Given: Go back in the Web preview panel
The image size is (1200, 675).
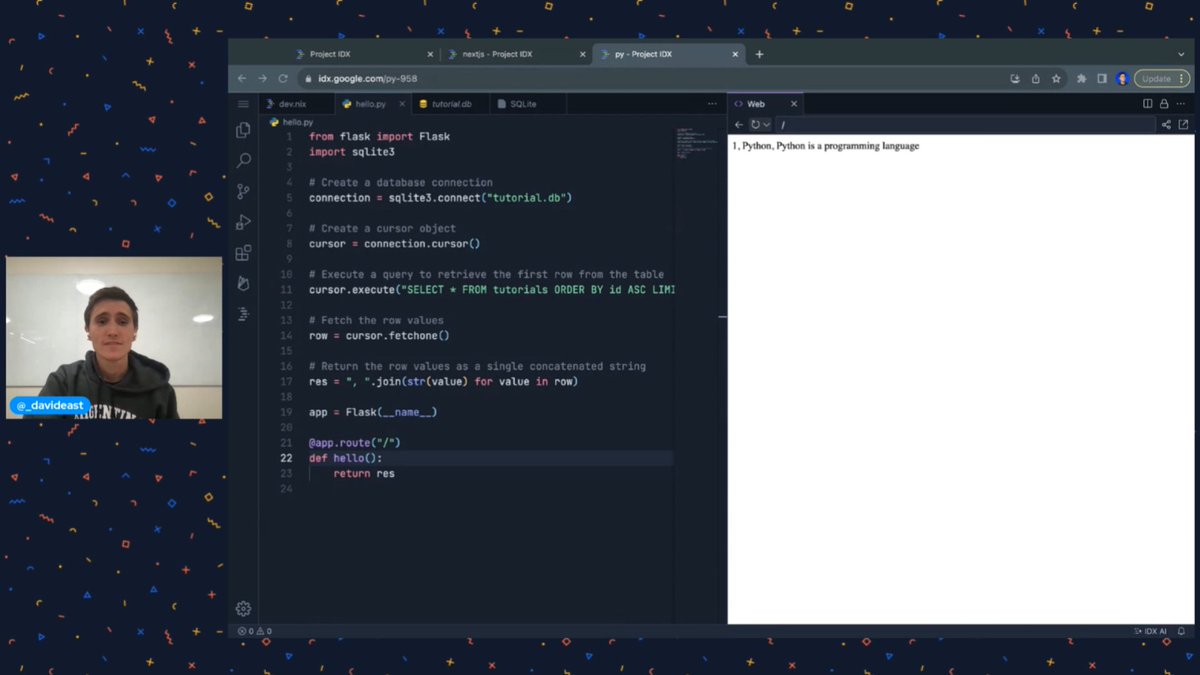Looking at the screenshot, I should tap(739, 125).
